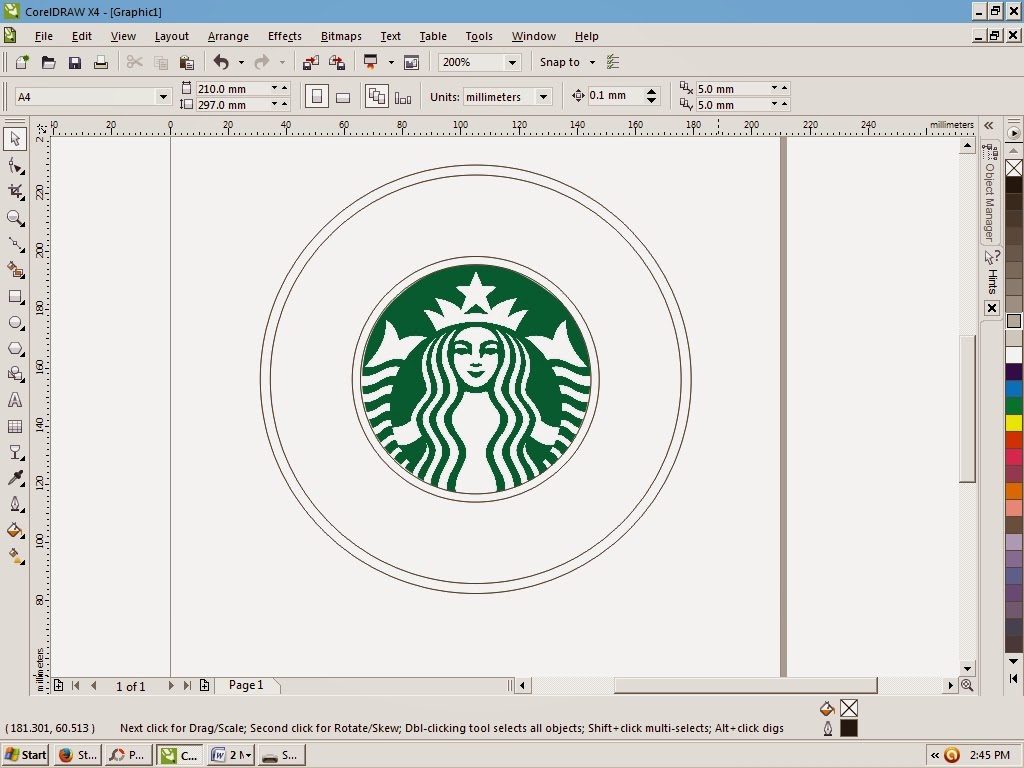Enable Snap to options
The width and height of the screenshot is (1024, 768).
coord(563,62)
